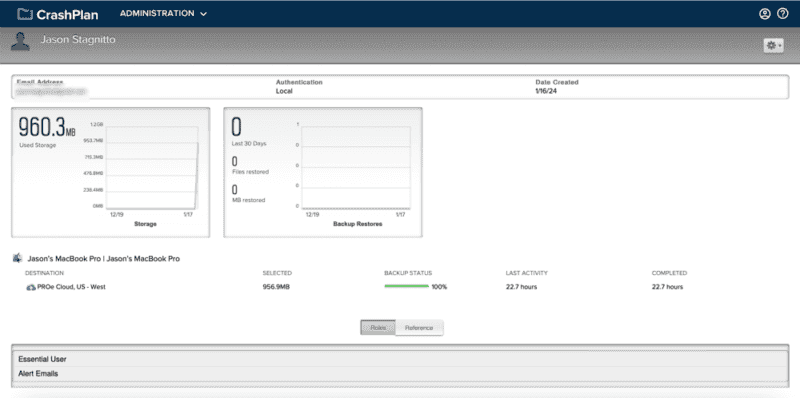Click the 960.3 MB used storage figure
The image size is (800, 398).
point(47,128)
